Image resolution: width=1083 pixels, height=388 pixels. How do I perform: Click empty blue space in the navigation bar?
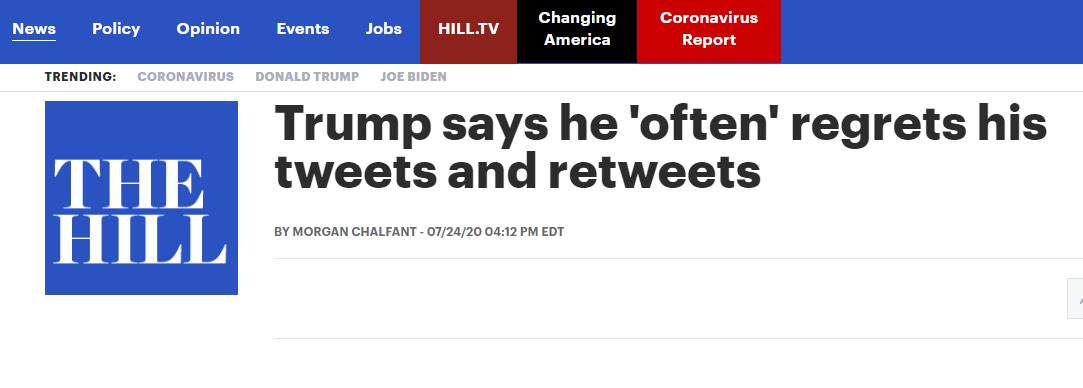pos(932,32)
